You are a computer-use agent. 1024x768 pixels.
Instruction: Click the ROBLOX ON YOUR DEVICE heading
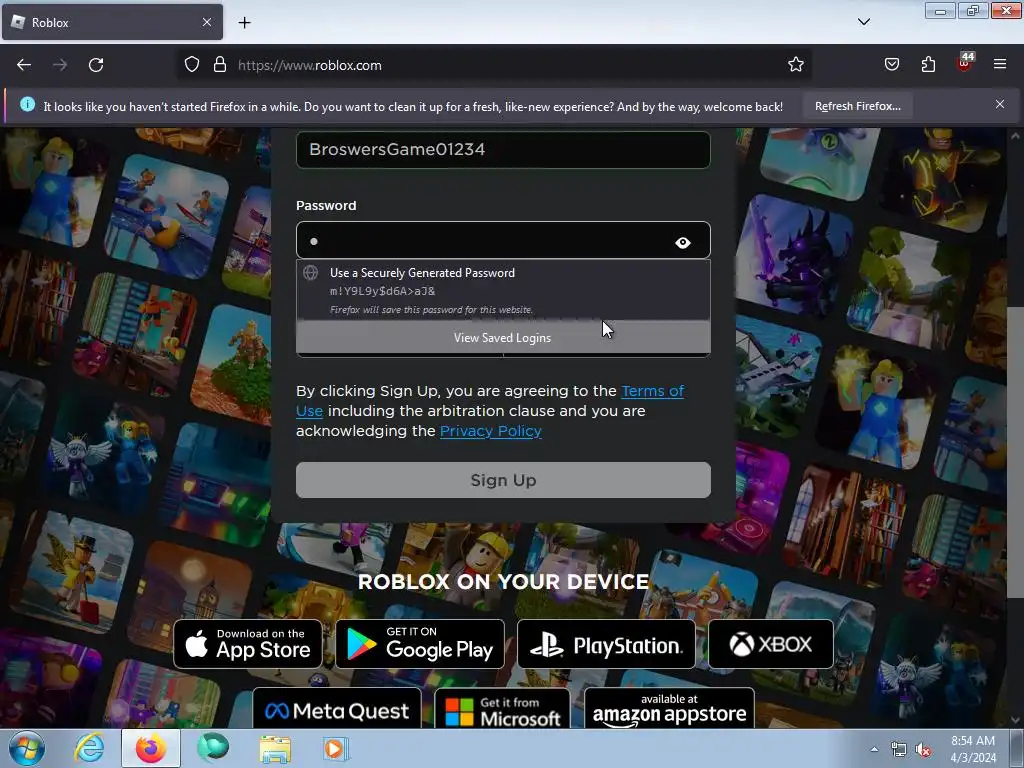click(504, 581)
